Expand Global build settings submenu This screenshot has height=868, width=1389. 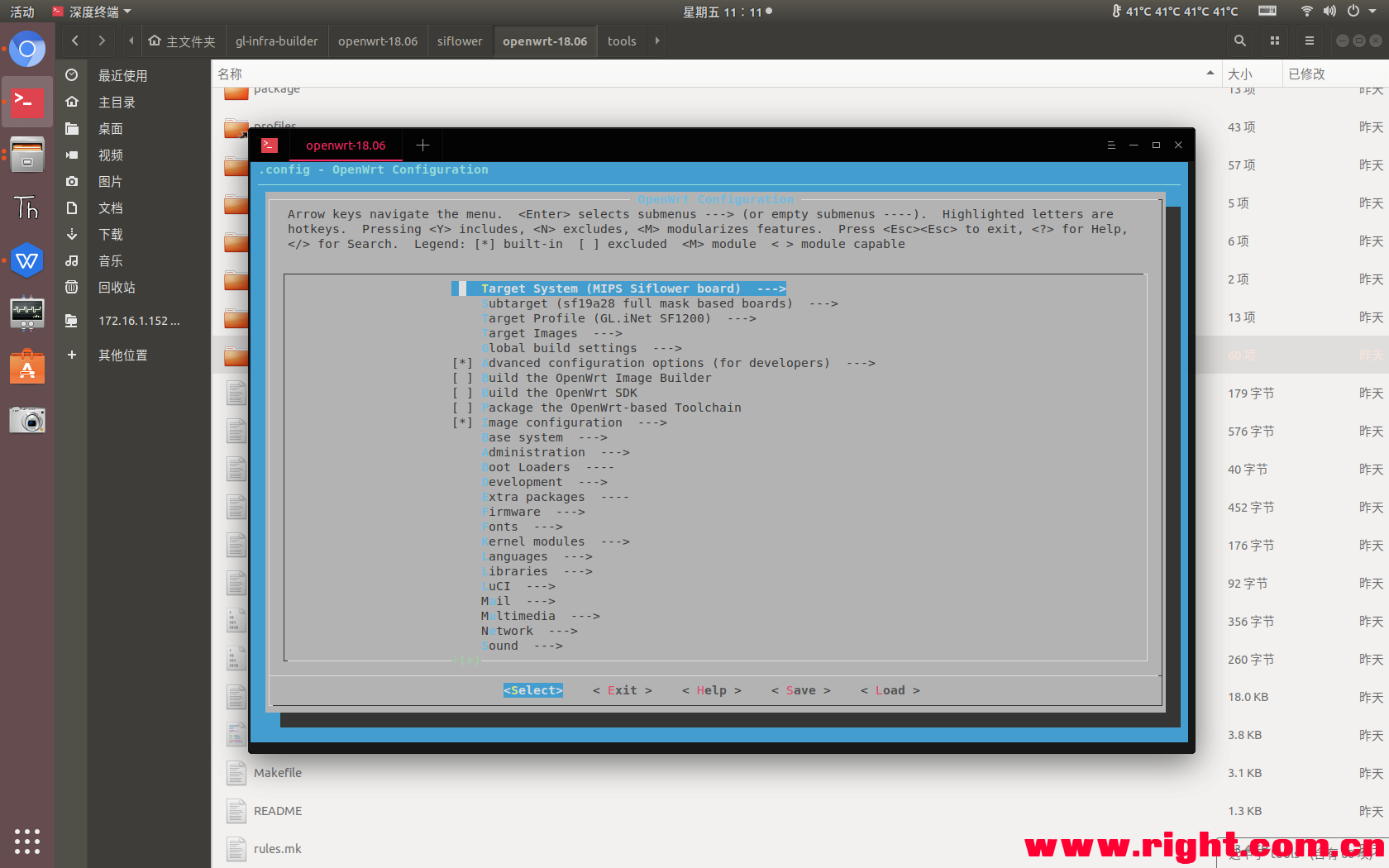[x=581, y=348]
